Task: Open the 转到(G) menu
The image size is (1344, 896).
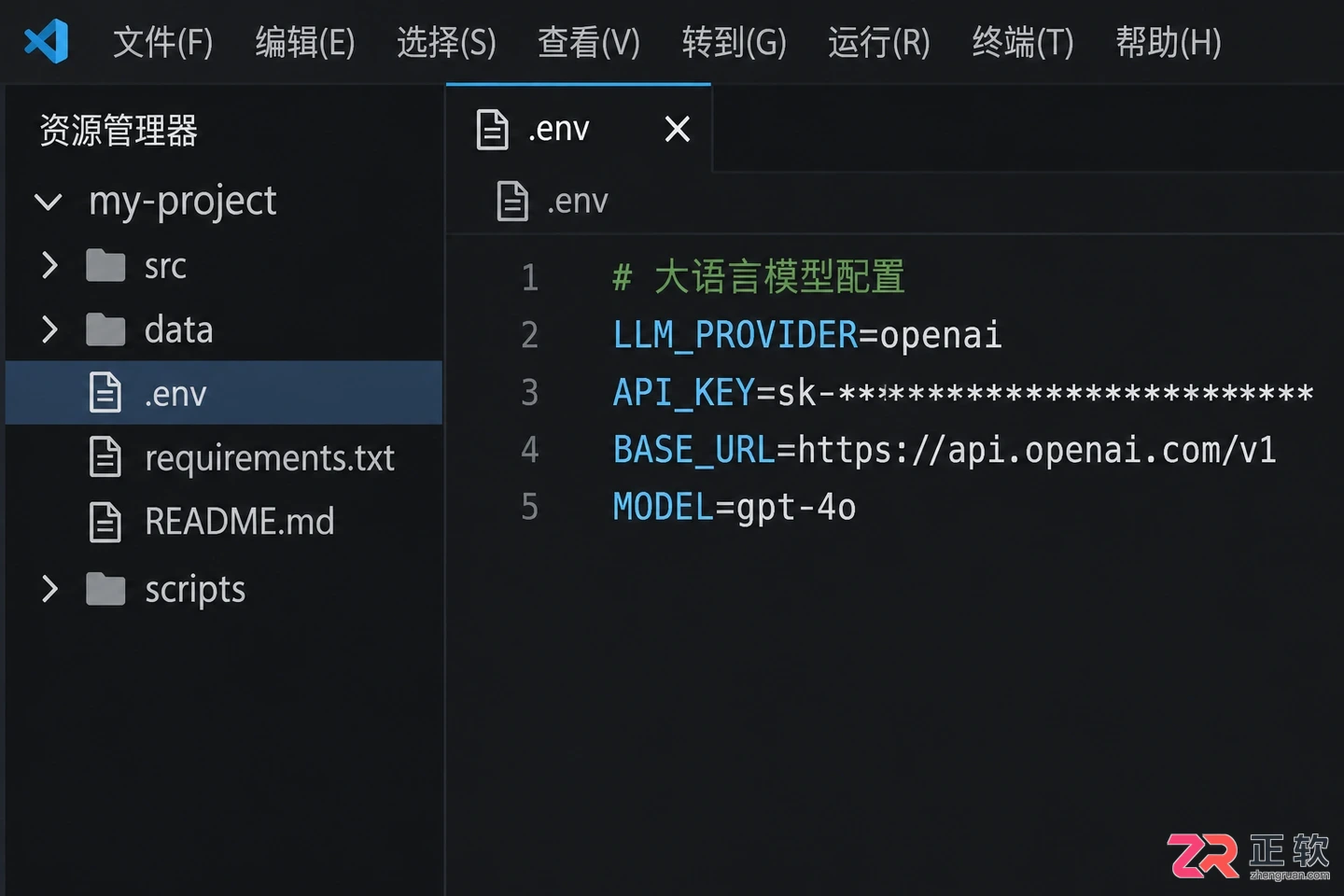Action: [735, 42]
